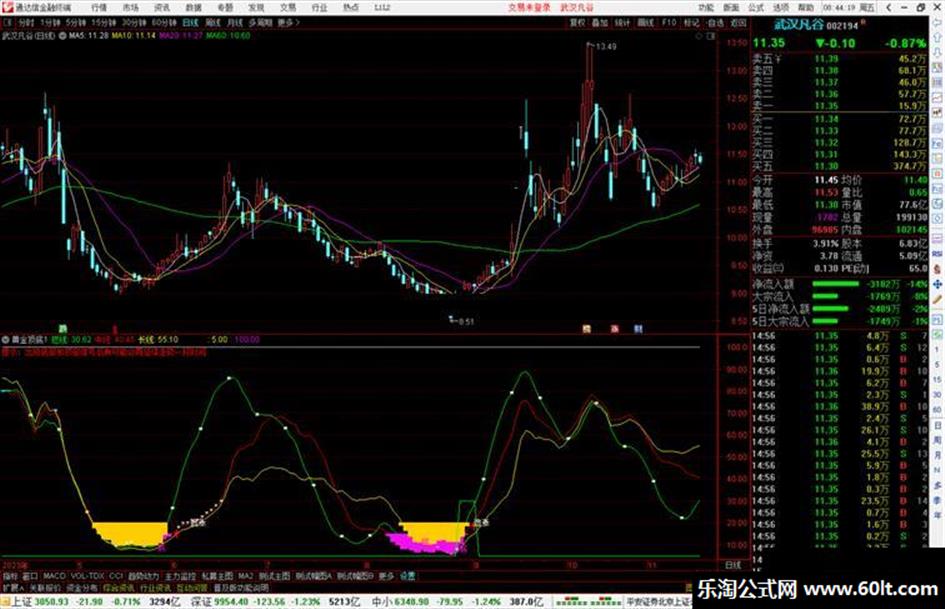Click the 上证 index in status bar
This screenshot has height=609, width=945.
tap(21, 602)
